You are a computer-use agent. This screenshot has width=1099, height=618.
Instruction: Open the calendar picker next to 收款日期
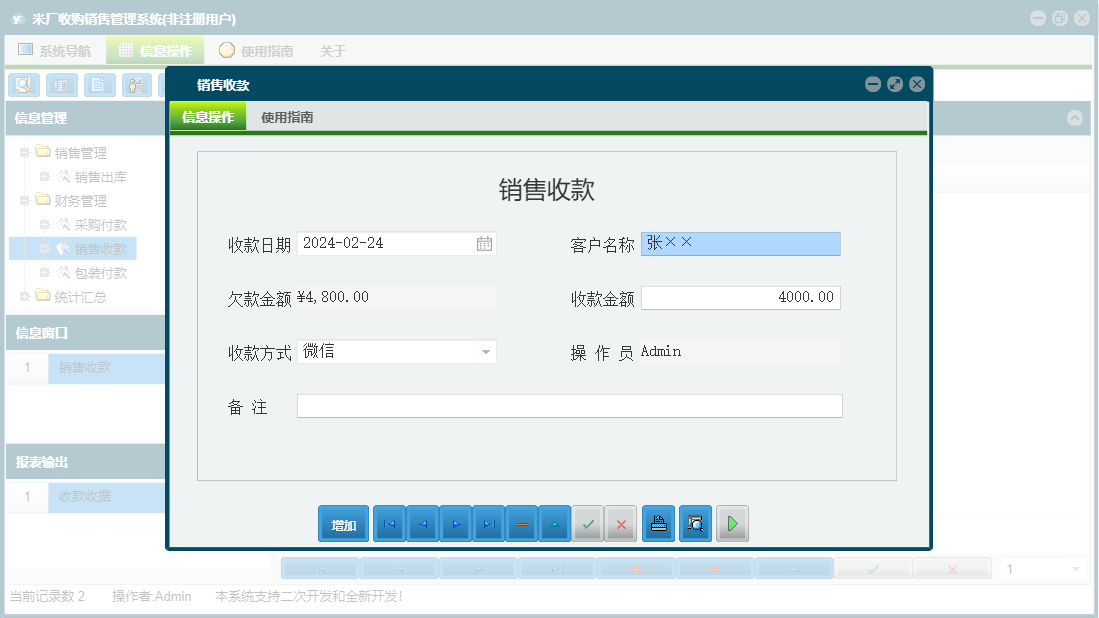pos(485,243)
